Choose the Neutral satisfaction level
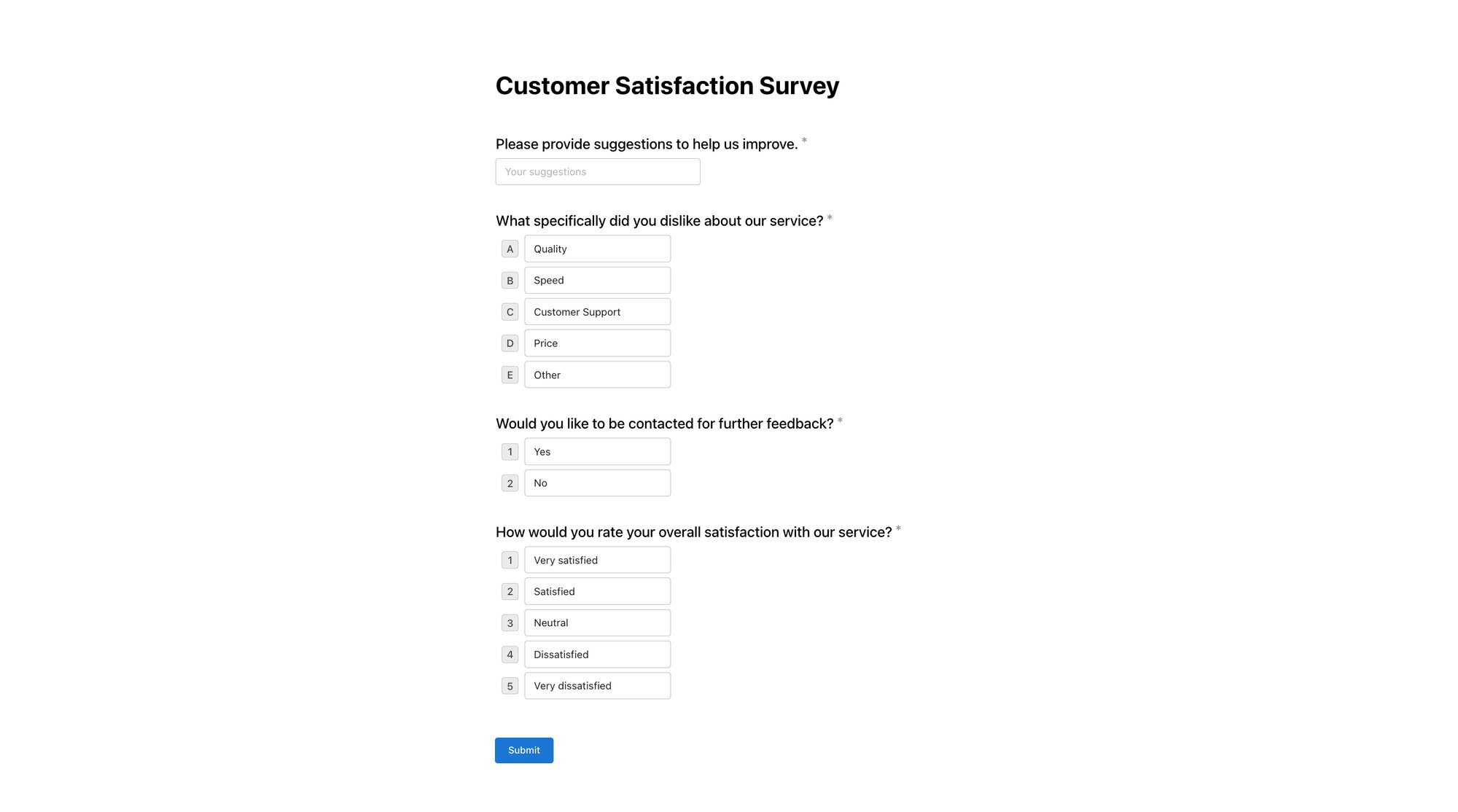Viewport: 1458px width, 812px height. [597, 622]
